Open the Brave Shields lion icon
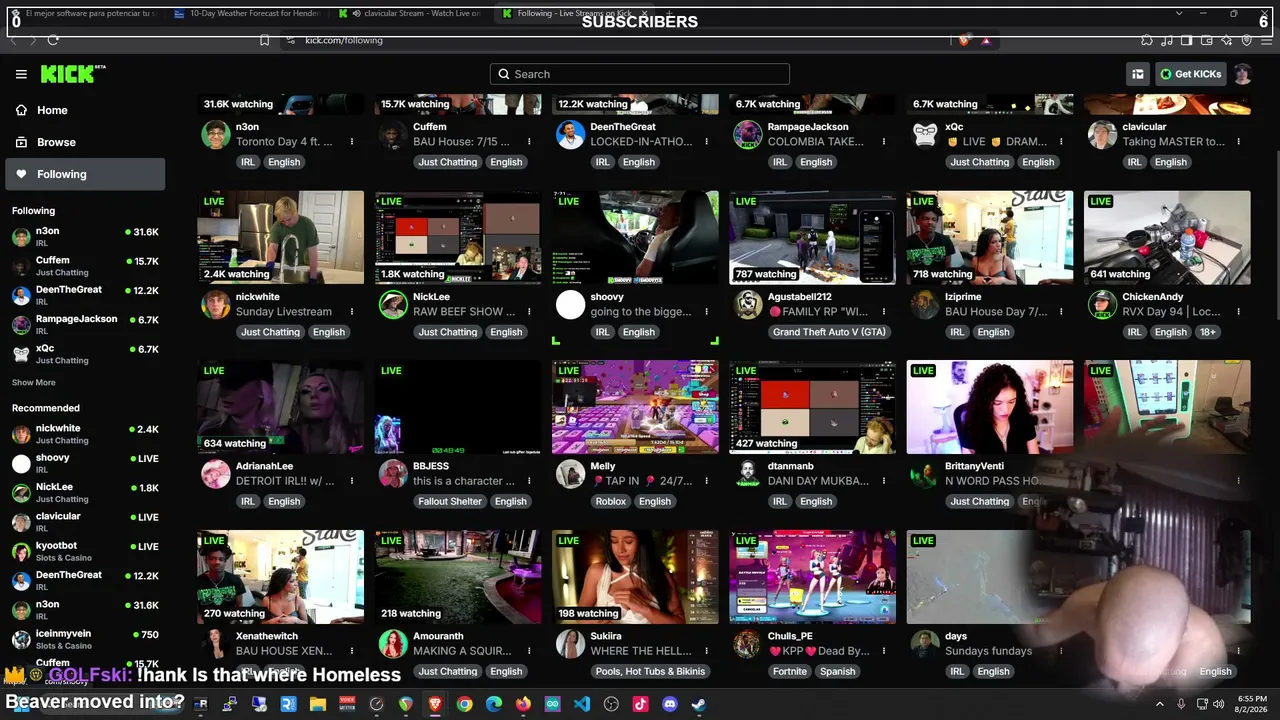 (963, 40)
